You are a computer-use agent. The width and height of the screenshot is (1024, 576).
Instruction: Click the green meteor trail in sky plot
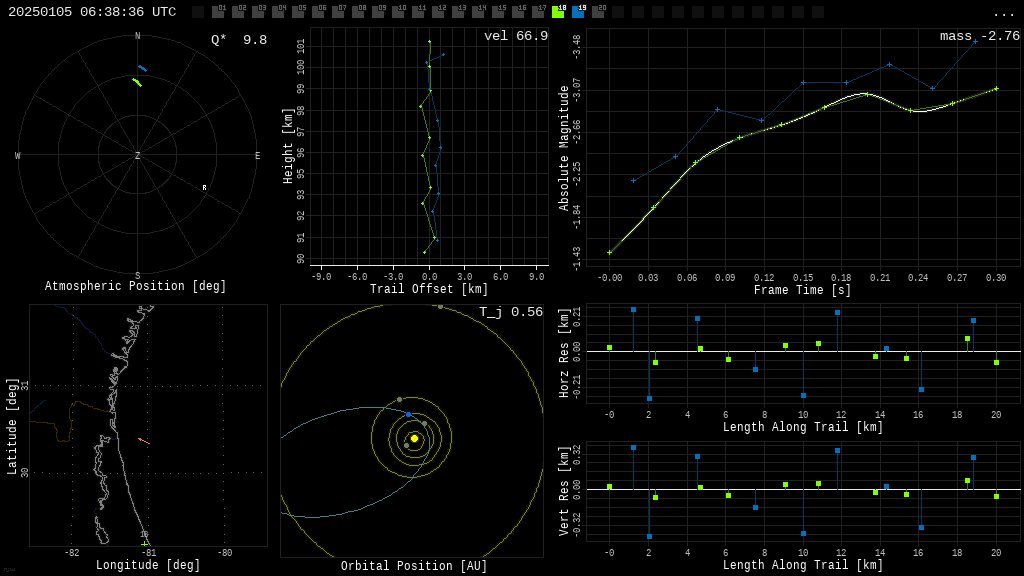click(x=137, y=82)
